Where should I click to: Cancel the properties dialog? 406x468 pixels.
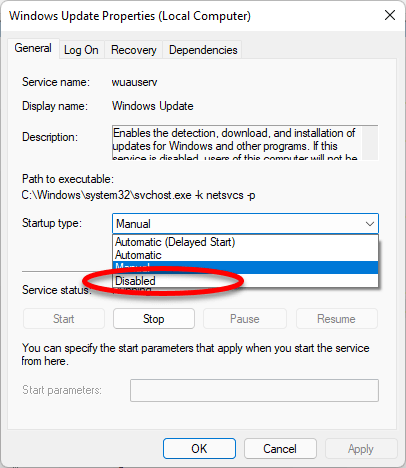280,449
